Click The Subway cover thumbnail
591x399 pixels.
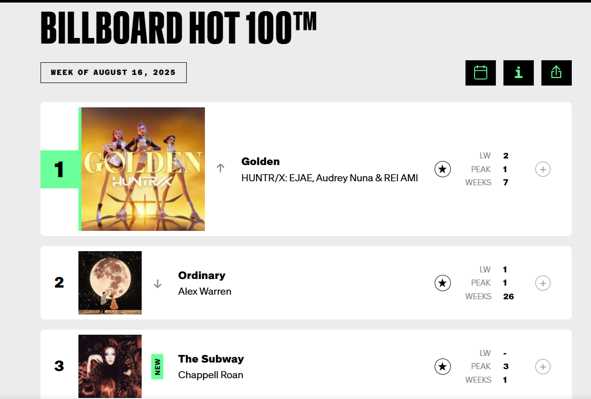coord(110,366)
